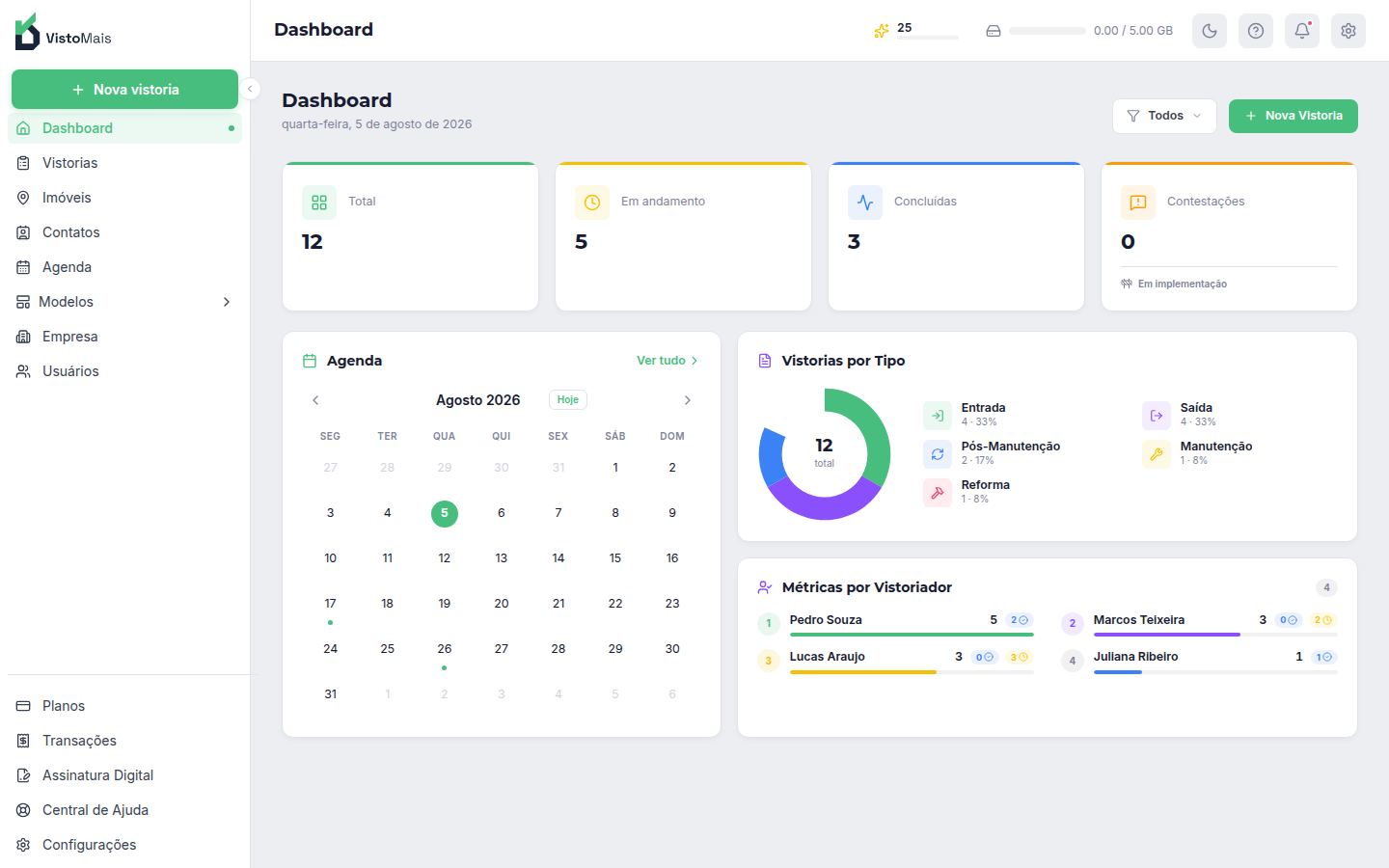Open notifications bell icon
Image resolution: width=1389 pixels, height=868 pixels.
click(1302, 31)
